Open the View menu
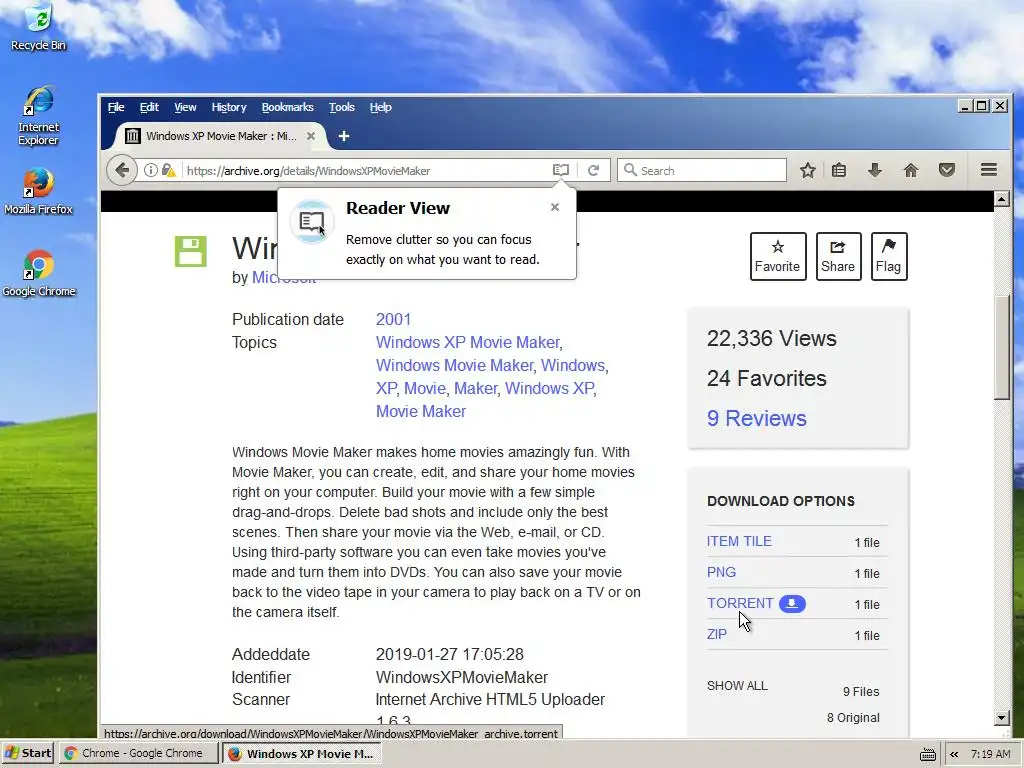The width and height of the screenshot is (1024, 768). point(185,107)
